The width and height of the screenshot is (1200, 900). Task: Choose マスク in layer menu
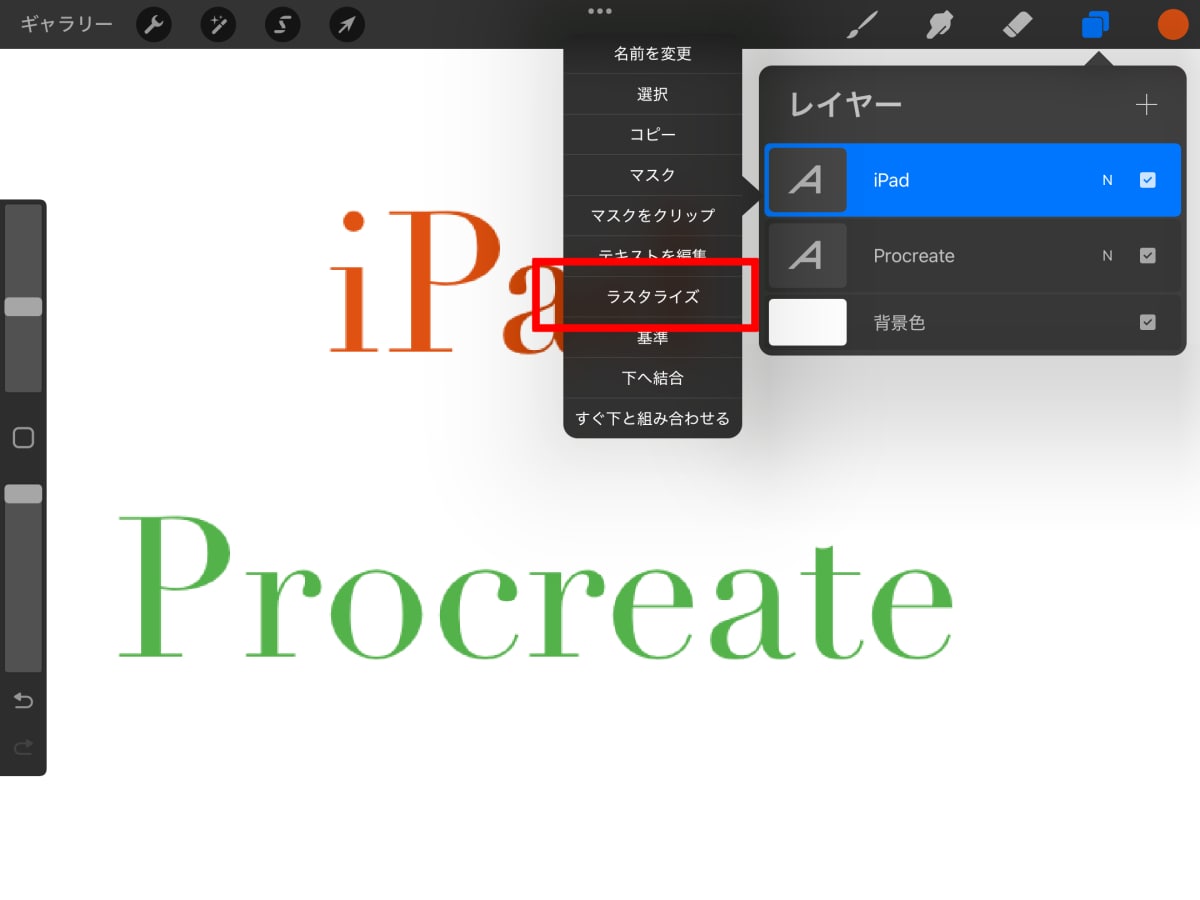coord(653,175)
